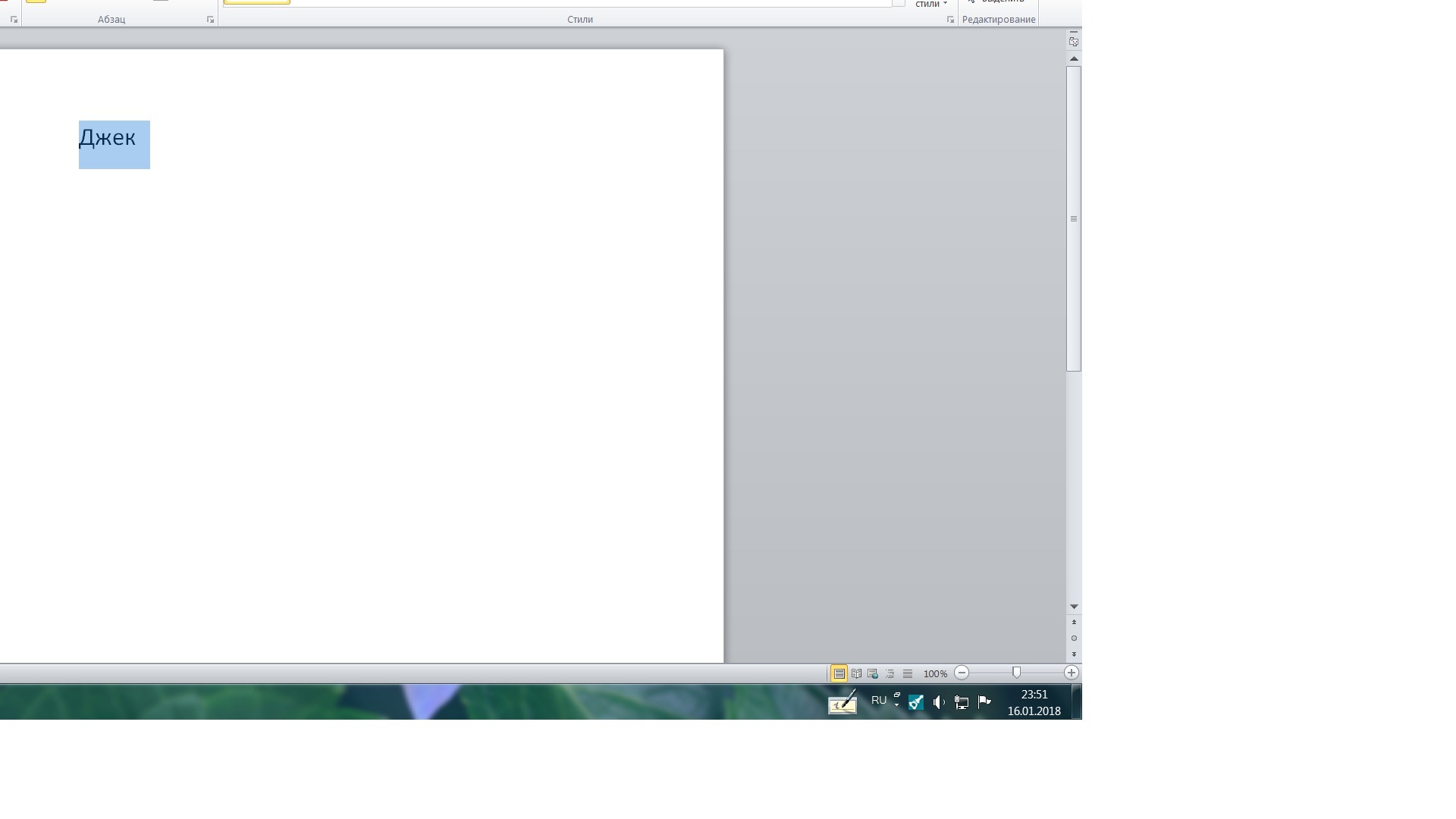Open the Styles dialog launcher

[950, 20]
